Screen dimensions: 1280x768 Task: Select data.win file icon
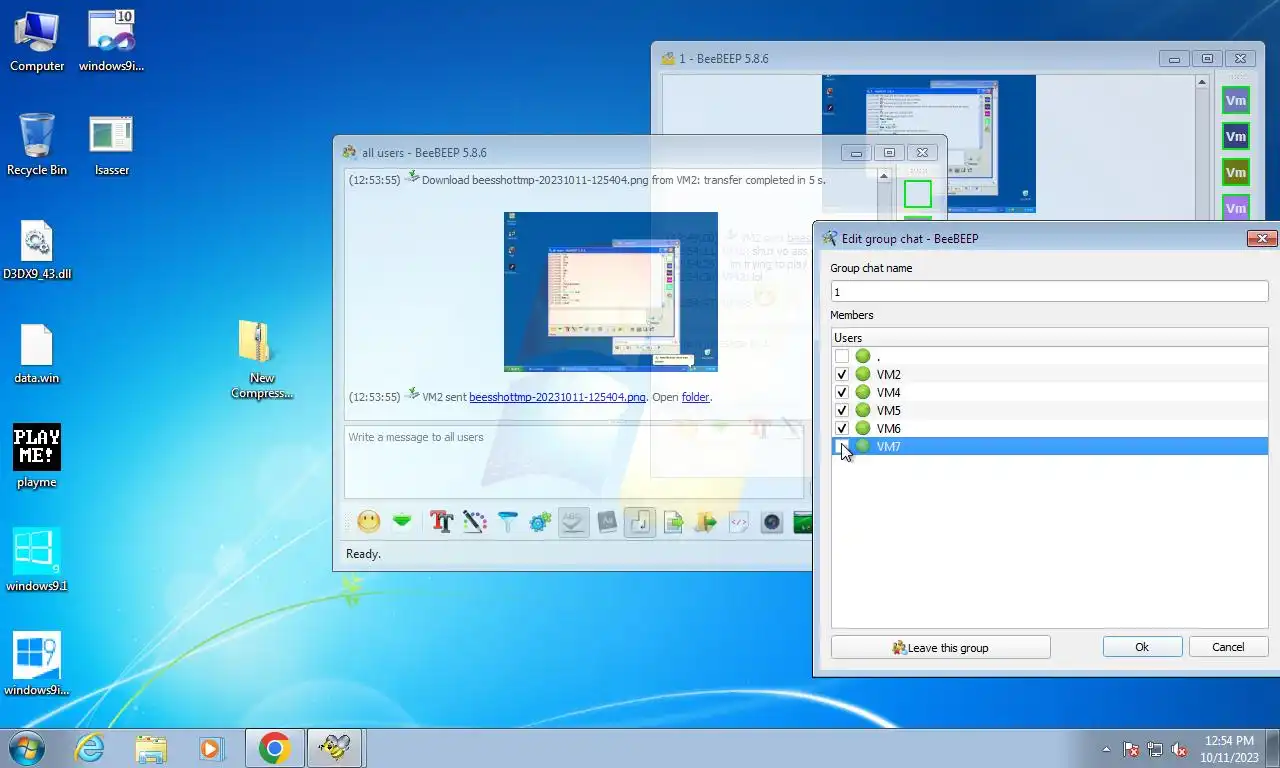[37, 354]
